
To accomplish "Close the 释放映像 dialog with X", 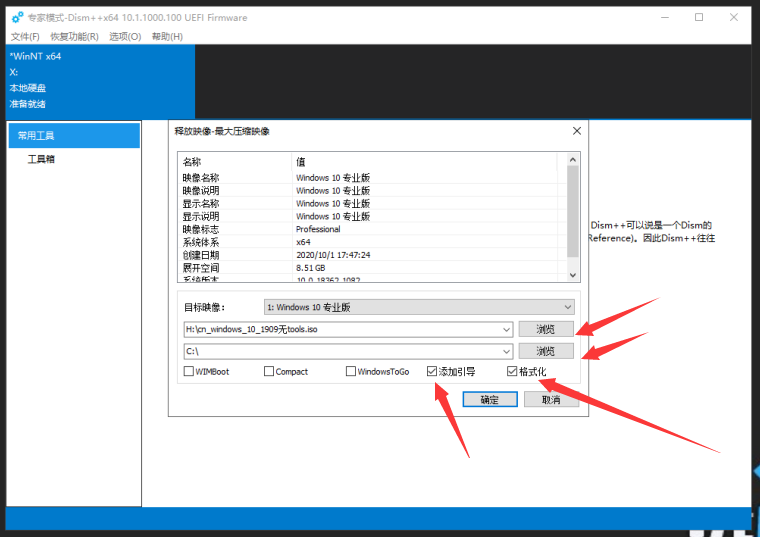I will pyautogui.click(x=577, y=131).
